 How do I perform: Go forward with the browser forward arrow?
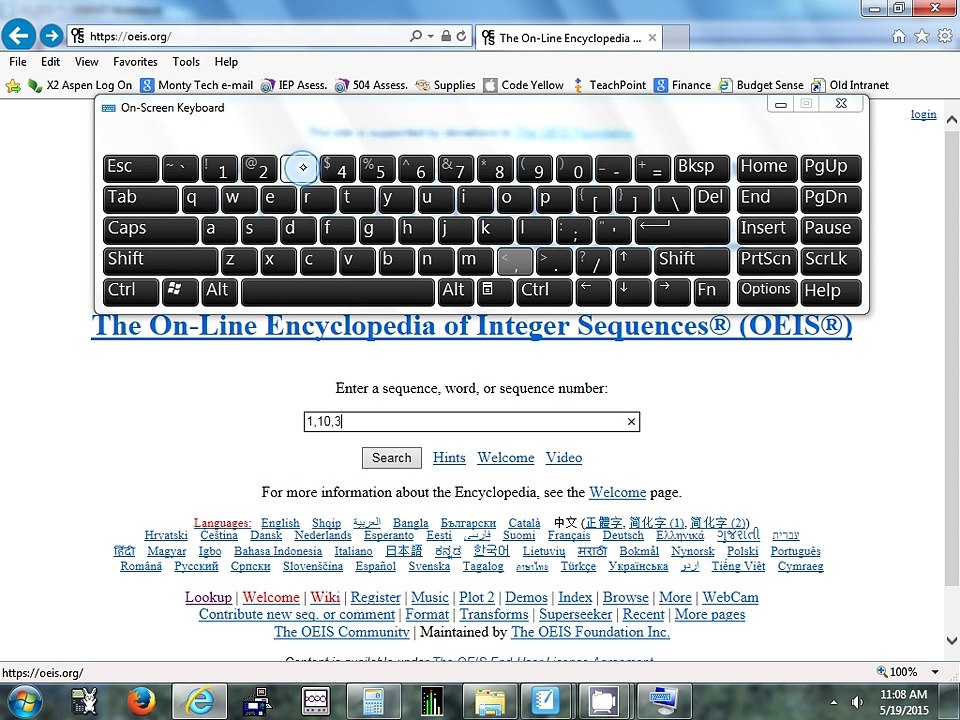coord(51,36)
